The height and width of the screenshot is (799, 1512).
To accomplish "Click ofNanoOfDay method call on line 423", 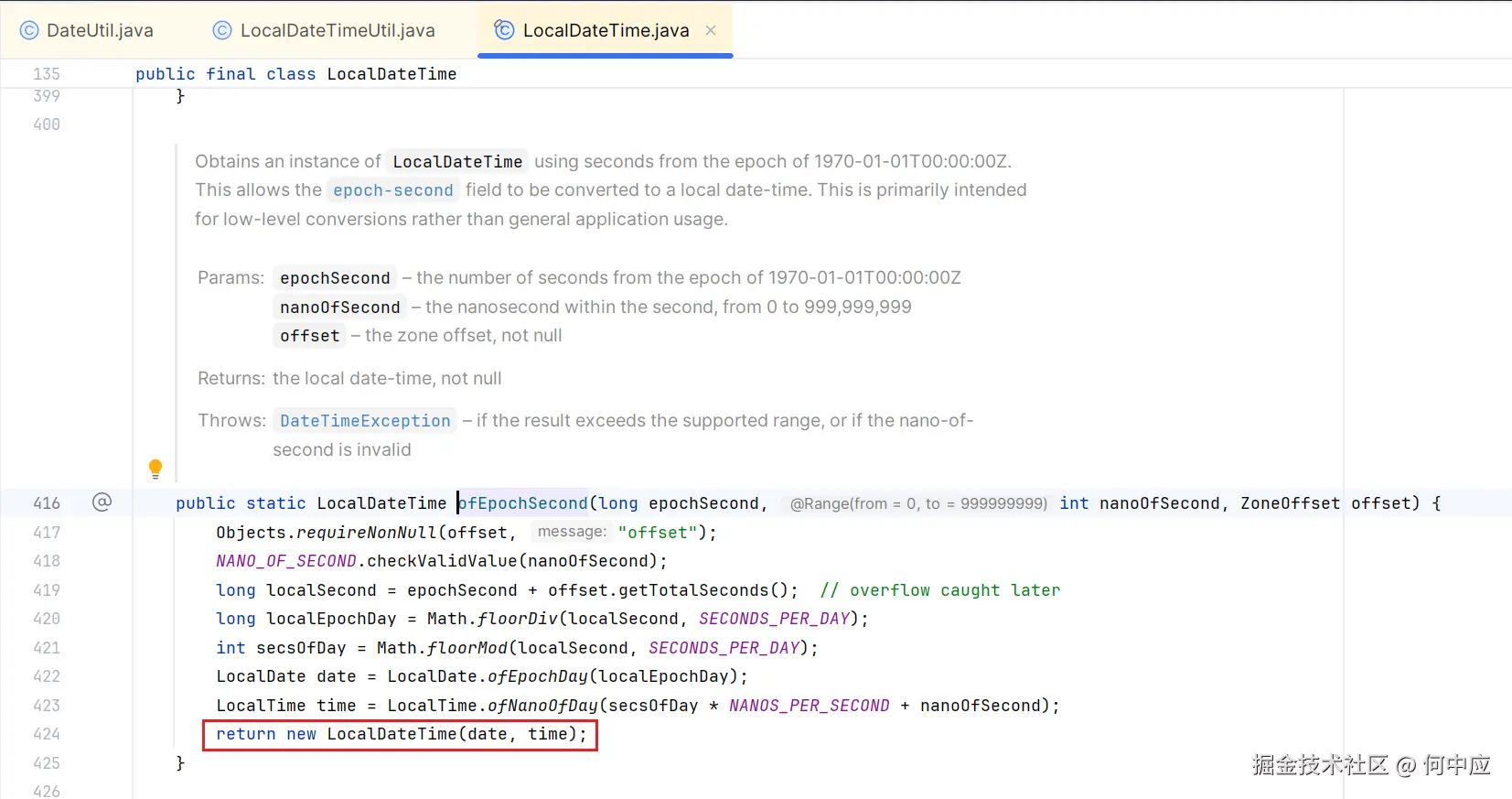I will 542,706.
